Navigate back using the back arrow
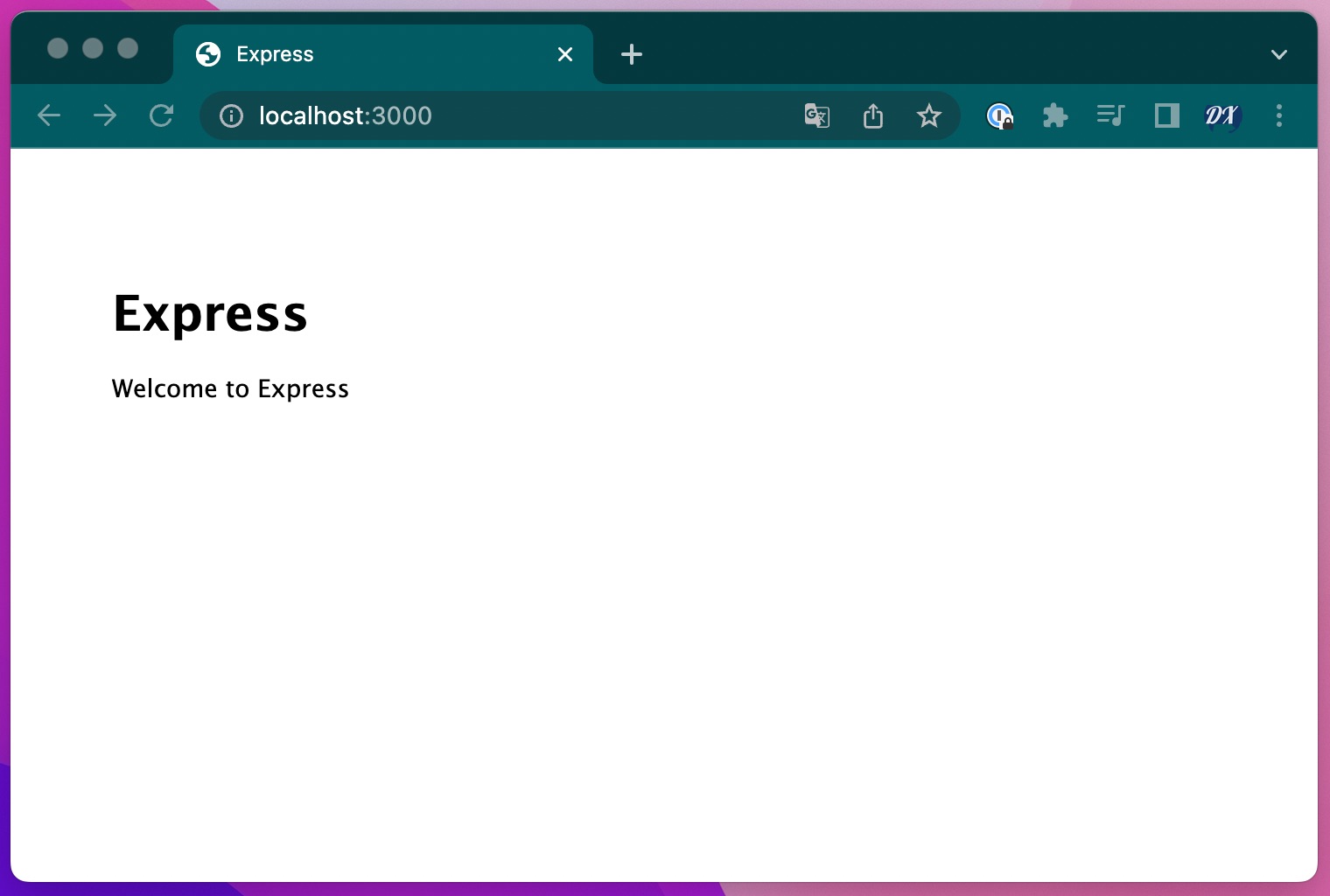 (x=49, y=115)
